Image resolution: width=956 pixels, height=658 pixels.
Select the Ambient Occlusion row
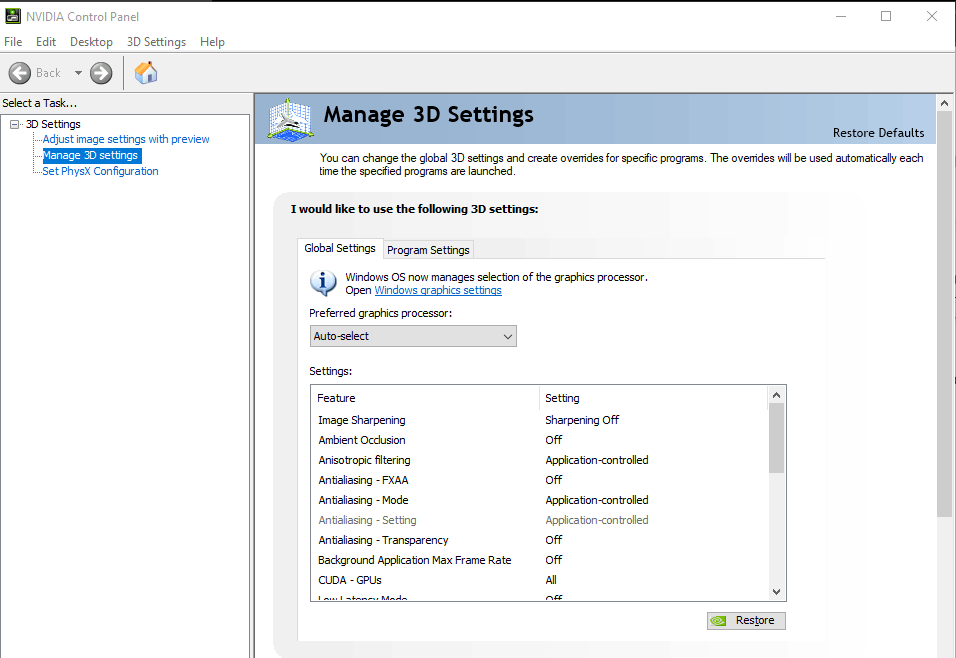tap(539, 440)
